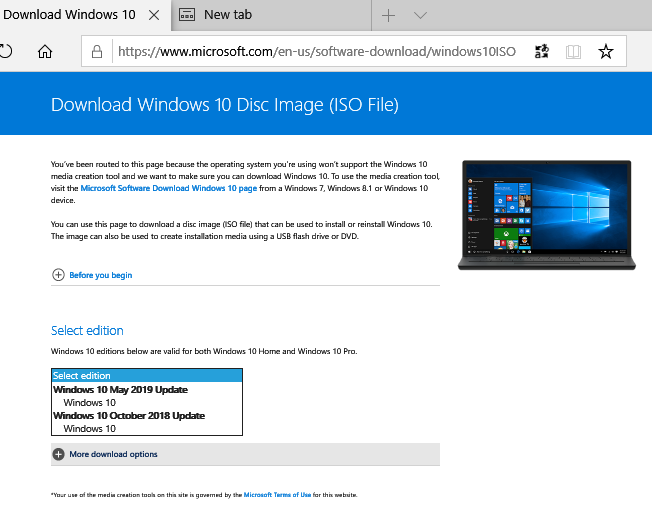Click Windows 10 May 2019 Update group label
This screenshot has width=652, height=513.
click(120, 390)
